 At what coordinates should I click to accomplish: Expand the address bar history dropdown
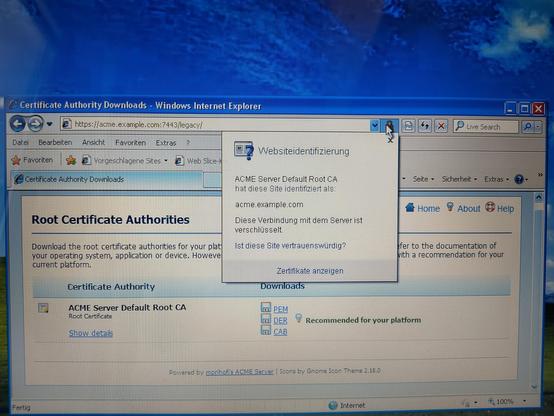coord(375,125)
